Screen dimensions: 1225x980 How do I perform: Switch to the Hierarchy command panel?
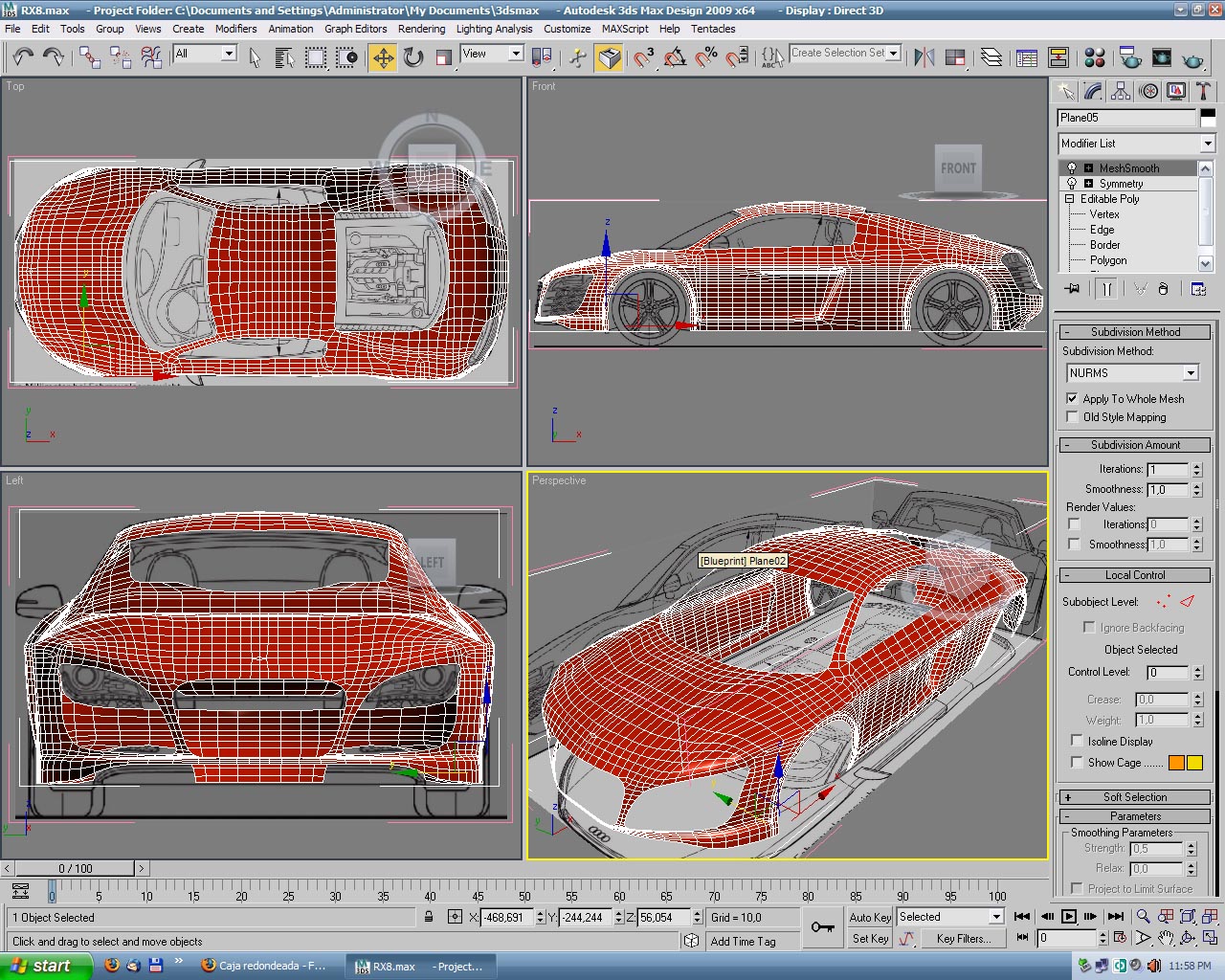[1121, 92]
